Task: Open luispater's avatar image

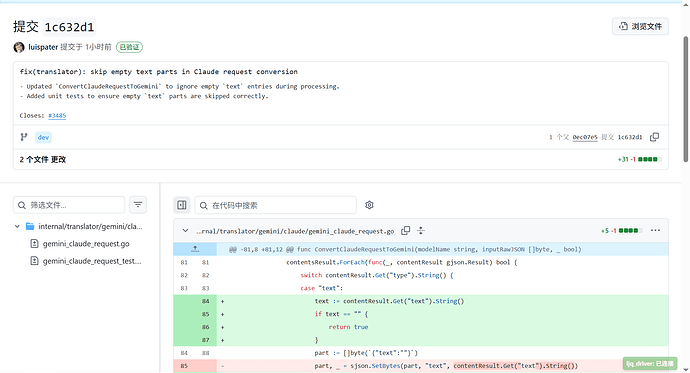Action: (19, 47)
